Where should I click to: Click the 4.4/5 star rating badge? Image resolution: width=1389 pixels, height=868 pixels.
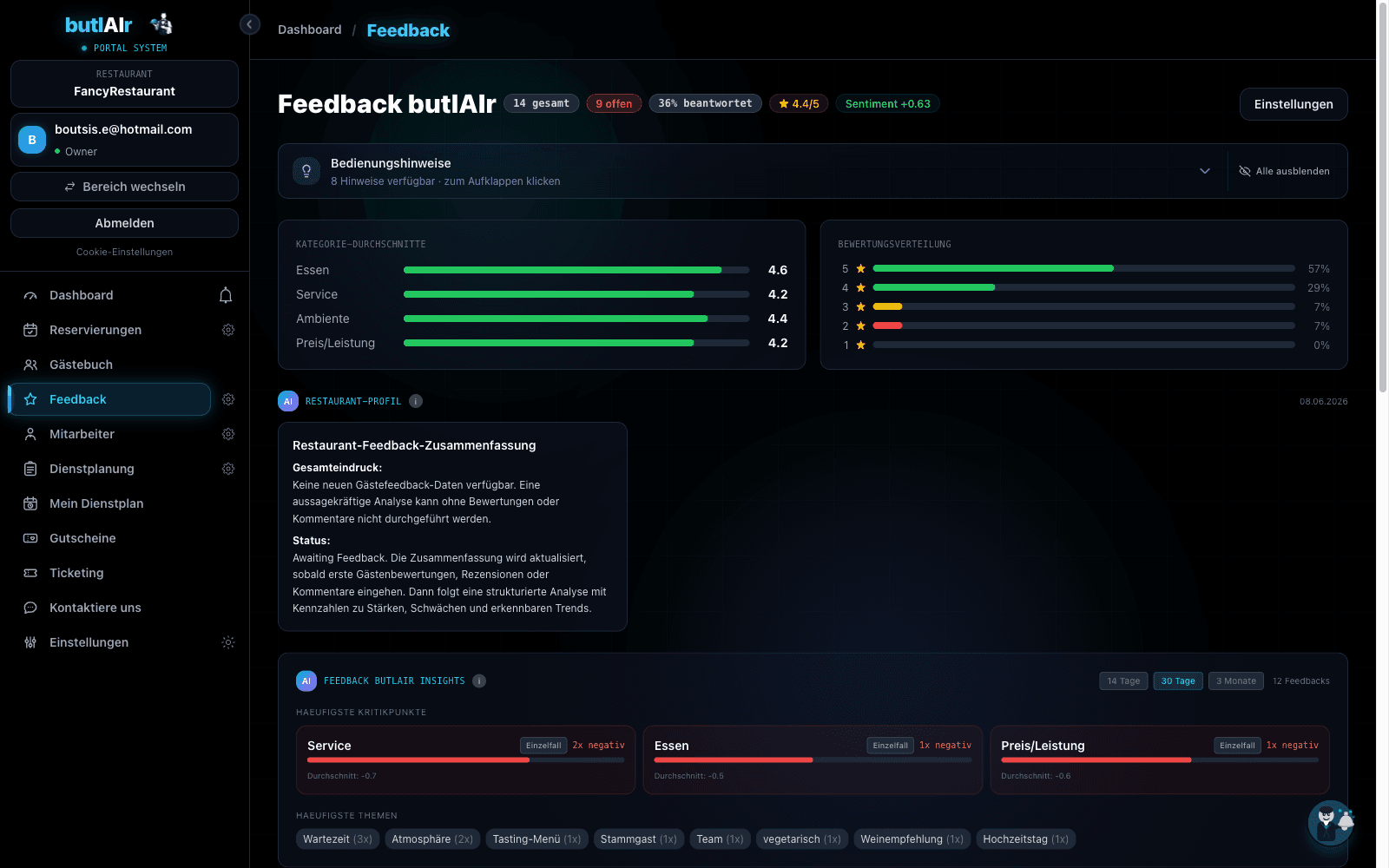(x=799, y=103)
